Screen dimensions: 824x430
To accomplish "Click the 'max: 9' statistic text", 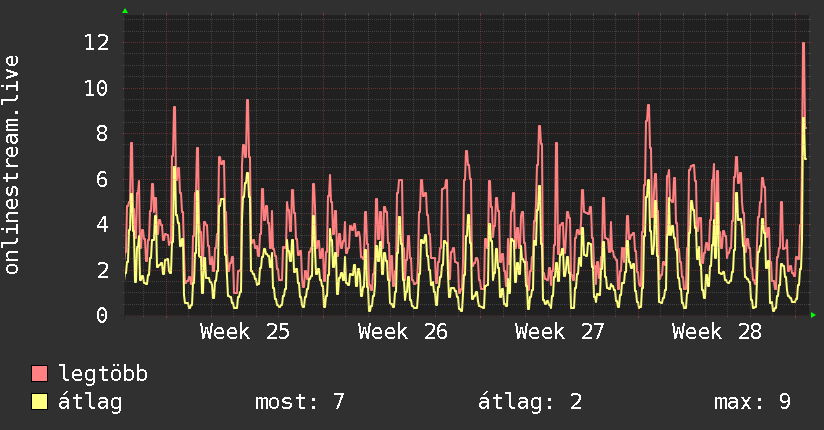I will pyautogui.click(x=753, y=402).
